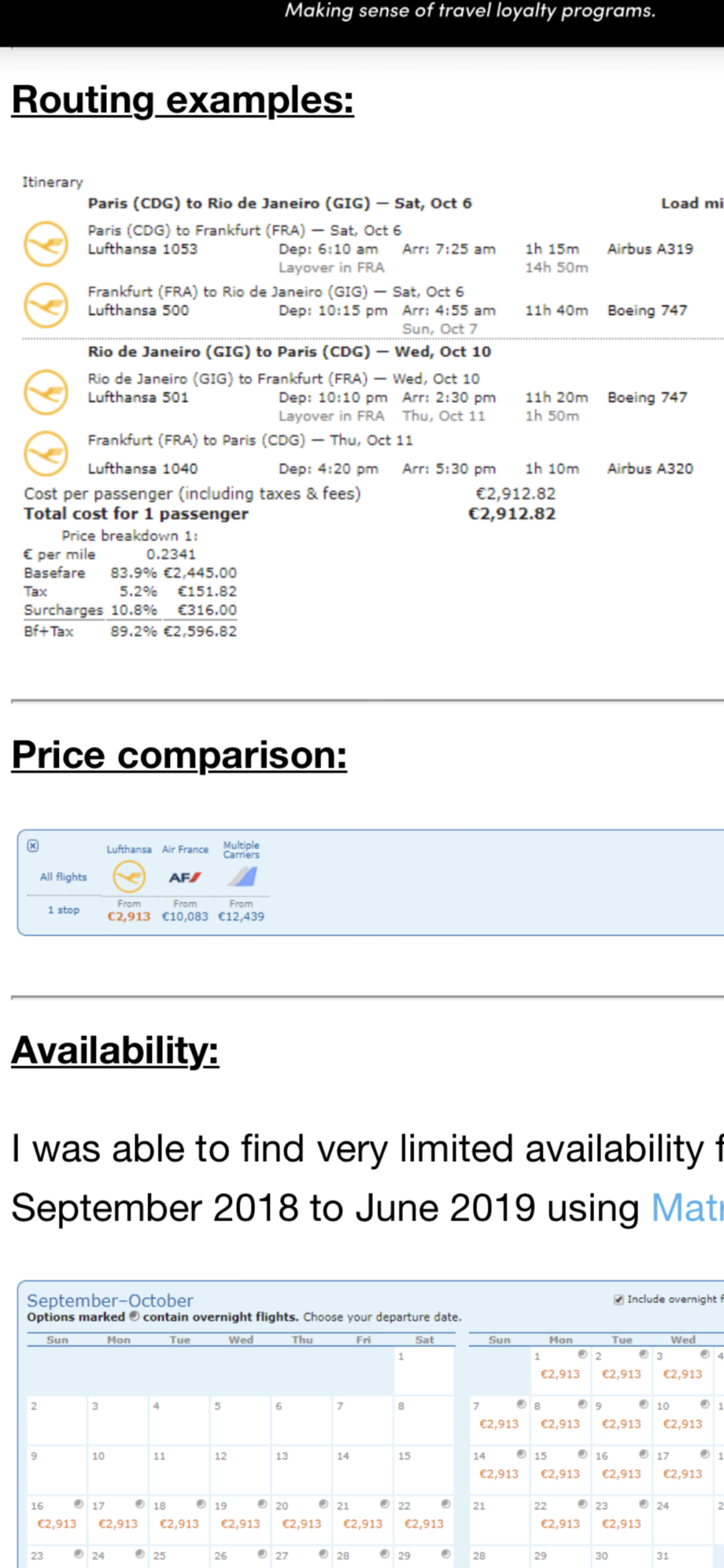Select the All flights row label
This screenshot has height=1568, width=724.
click(x=64, y=877)
